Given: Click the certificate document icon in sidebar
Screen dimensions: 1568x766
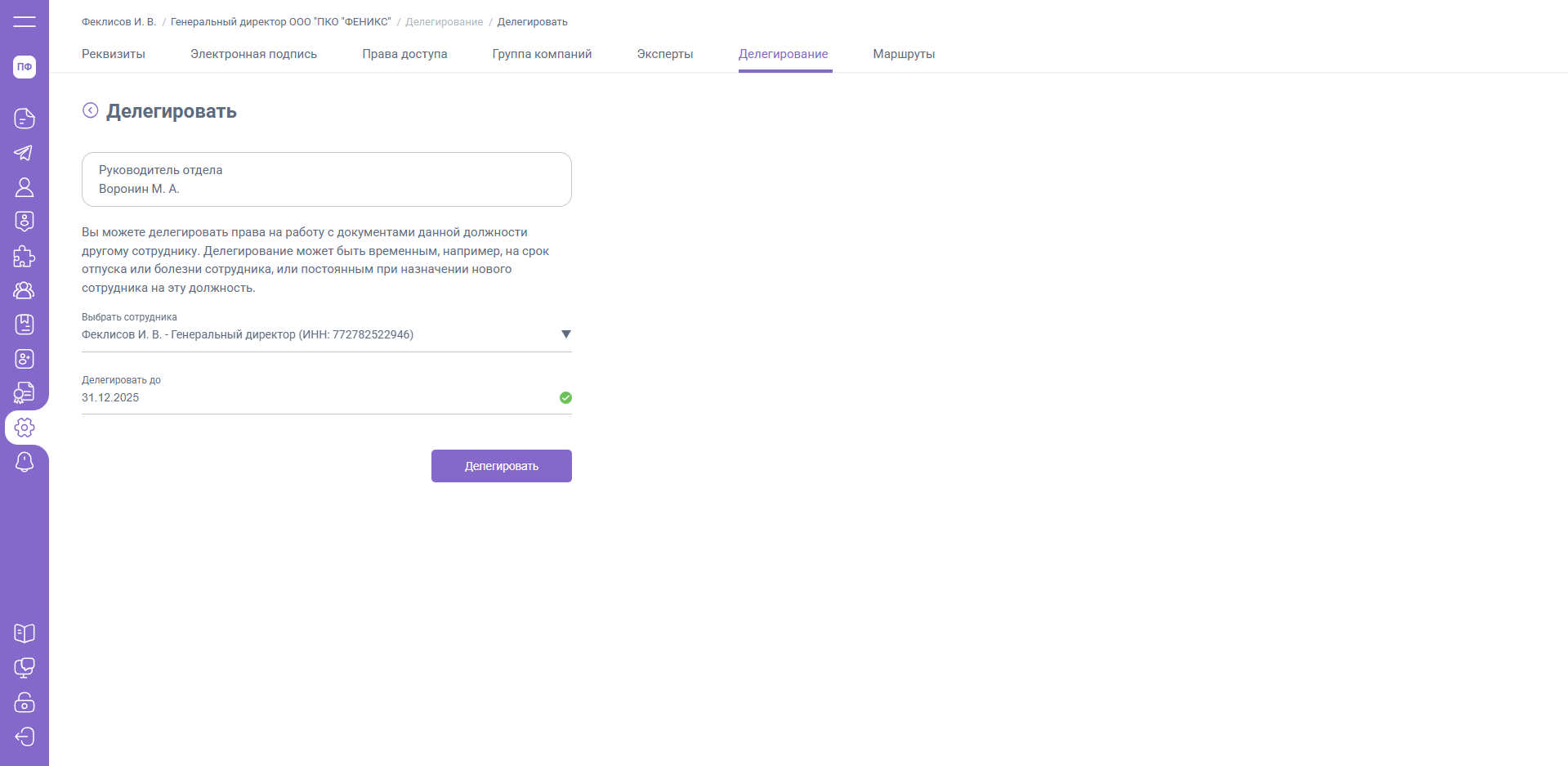Looking at the screenshot, I should (x=25, y=393).
